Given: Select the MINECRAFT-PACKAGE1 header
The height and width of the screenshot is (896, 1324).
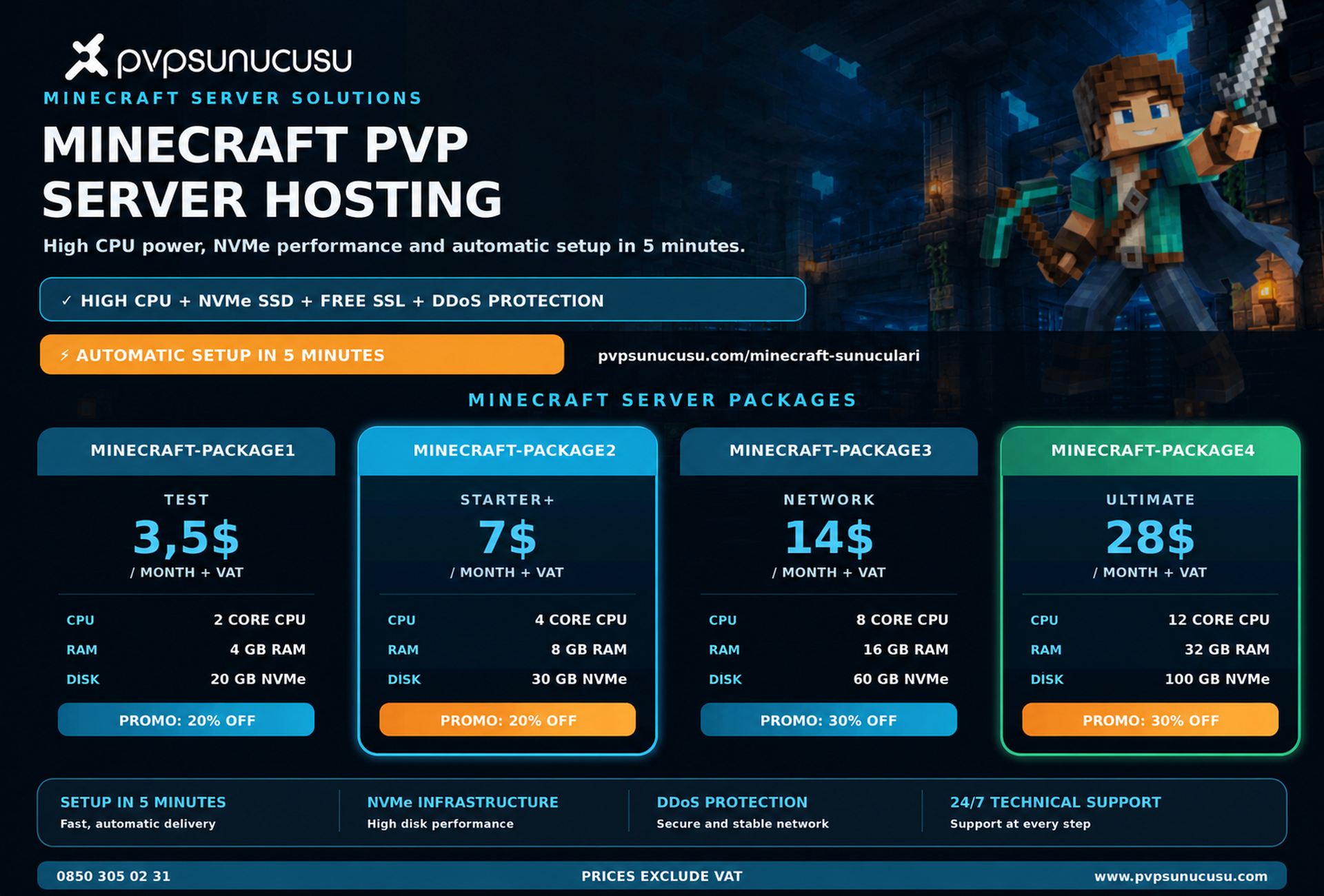Looking at the screenshot, I should point(186,451).
